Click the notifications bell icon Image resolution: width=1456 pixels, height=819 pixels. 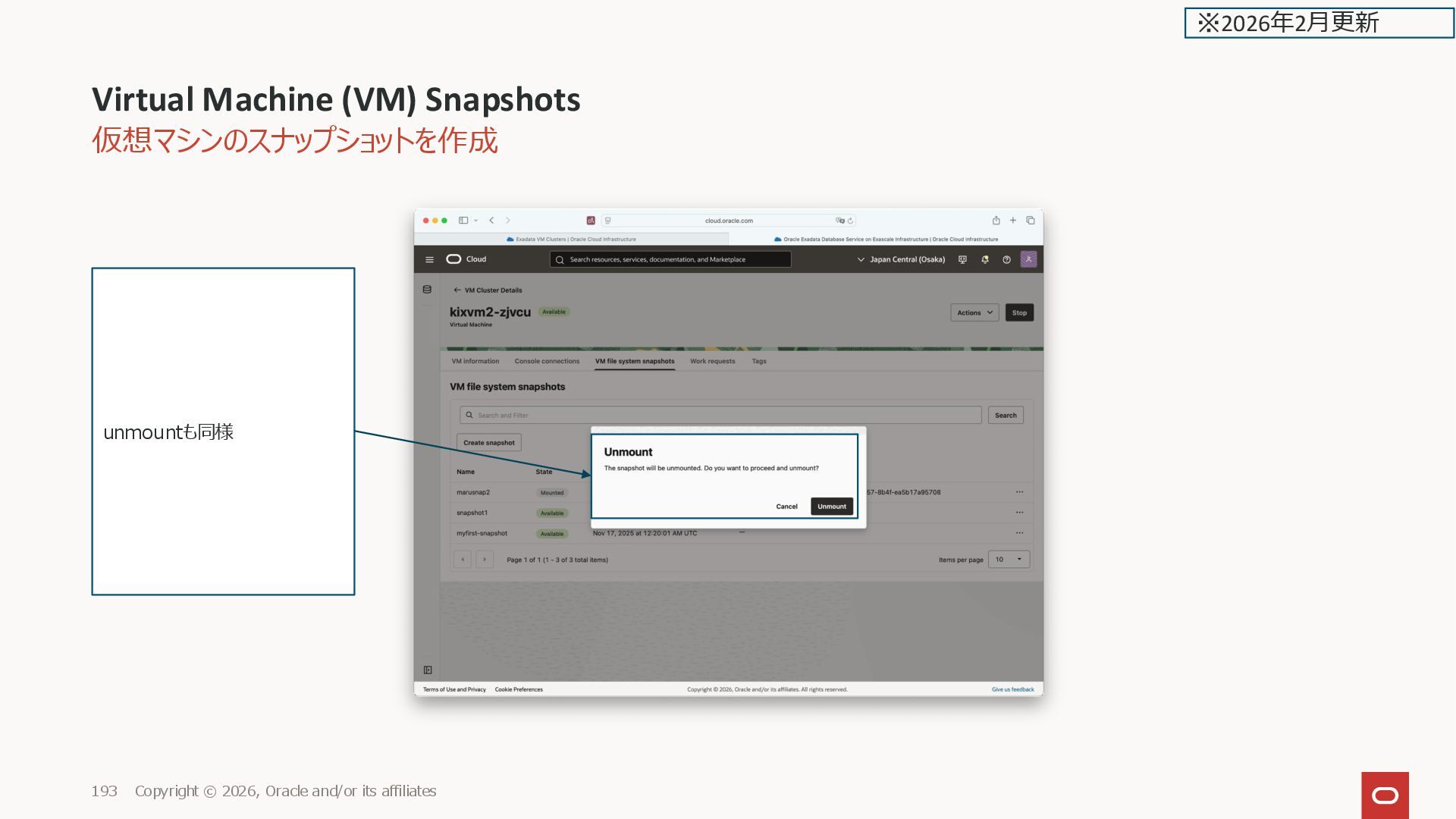[x=984, y=259]
